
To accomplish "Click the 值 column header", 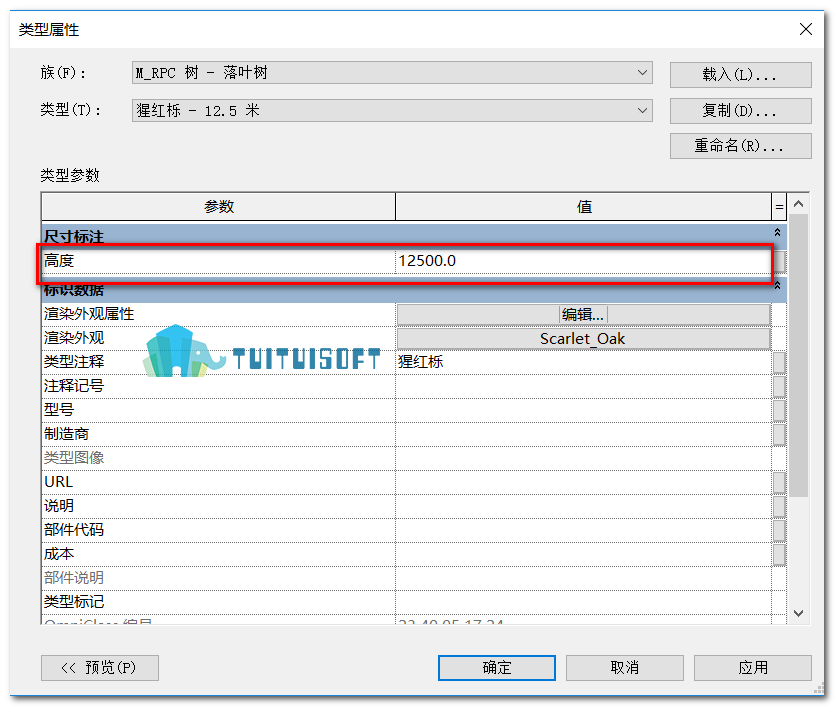I will click(x=584, y=207).
